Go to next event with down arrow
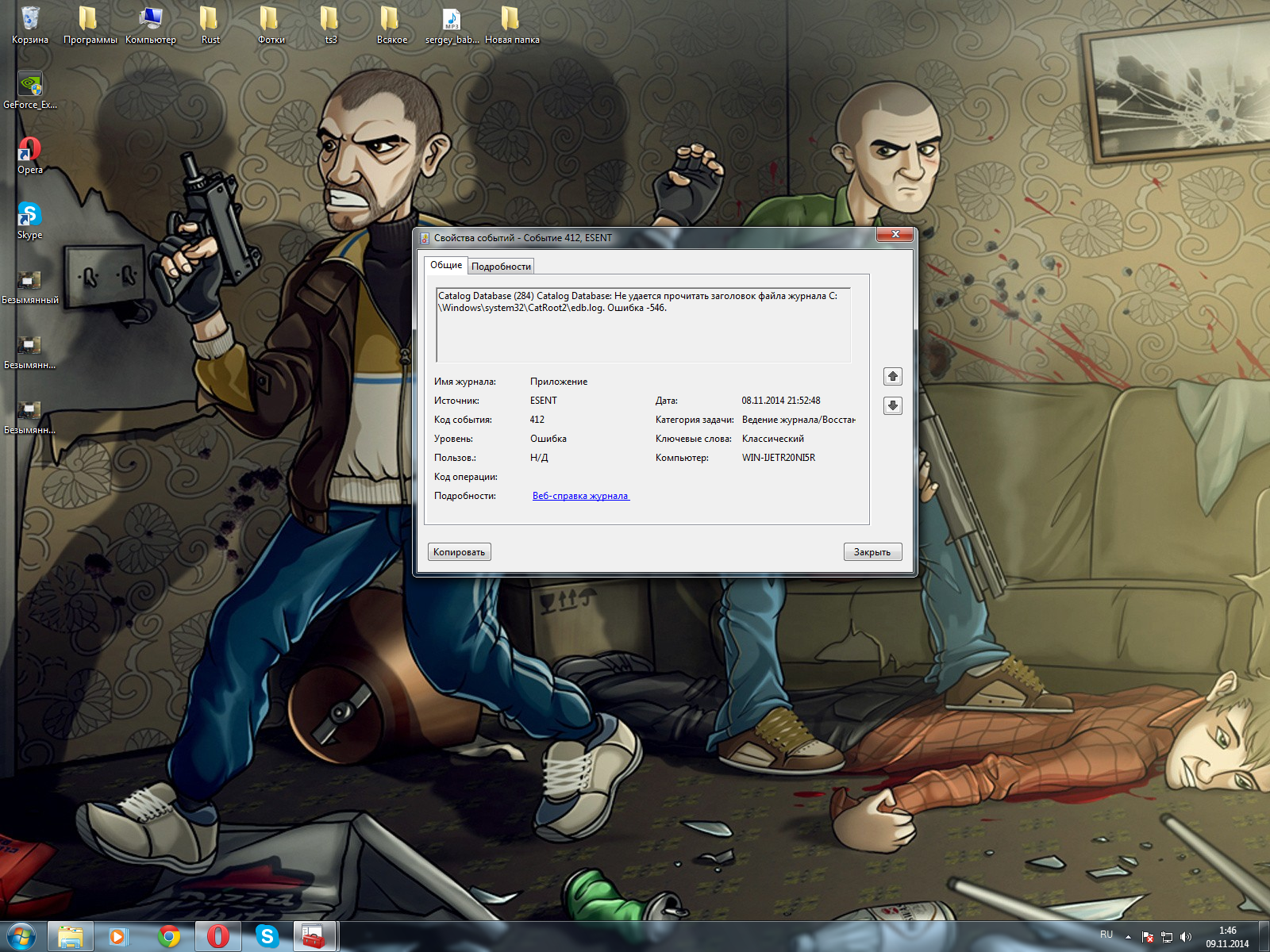The width and height of the screenshot is (1270, 952). (x=893, y=405)
